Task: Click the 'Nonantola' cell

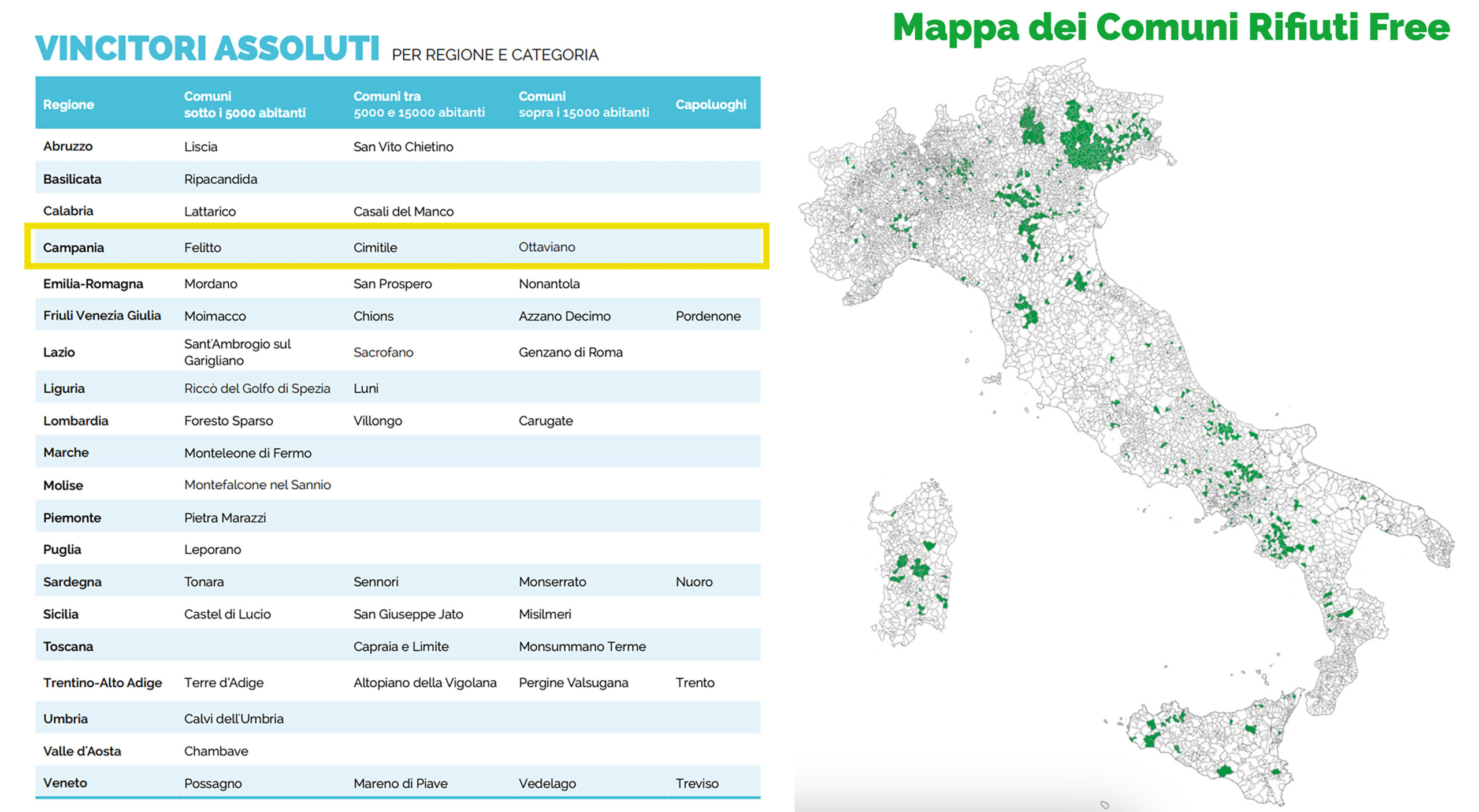Action: tap(549, 284)
